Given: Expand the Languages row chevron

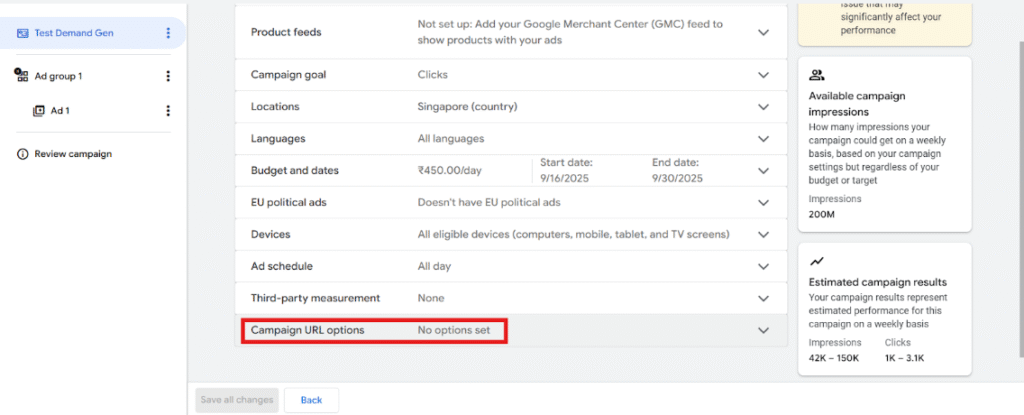Looking at the screenshot, I should click(764, 139).
